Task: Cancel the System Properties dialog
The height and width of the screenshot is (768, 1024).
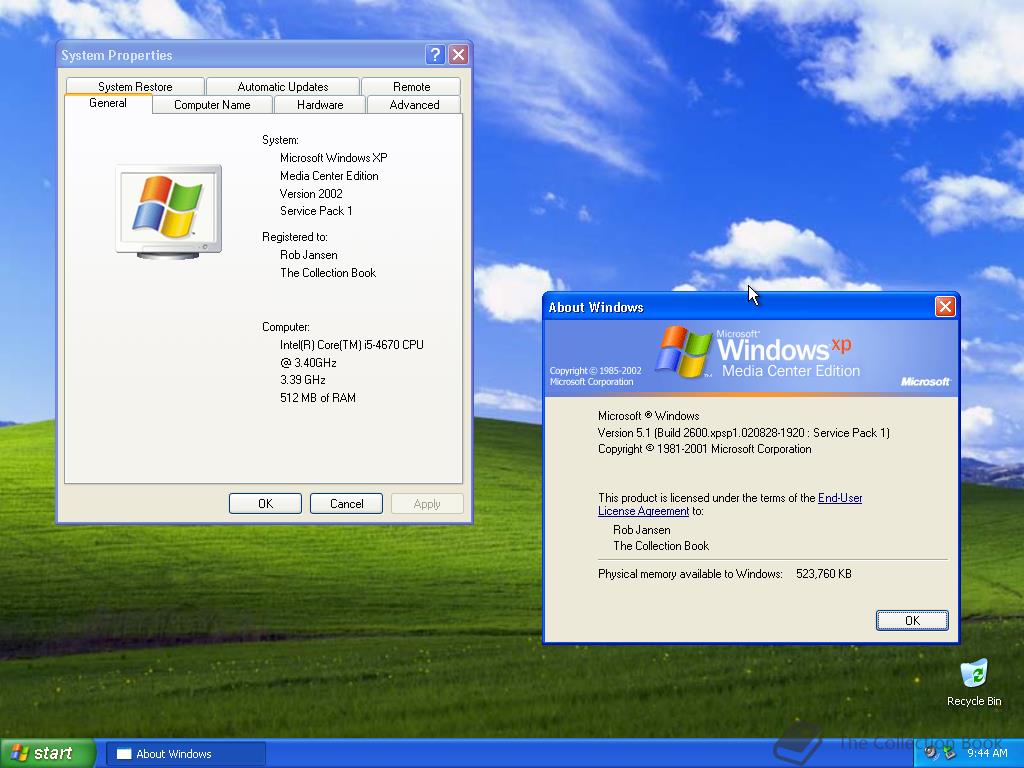Action: 346,504
